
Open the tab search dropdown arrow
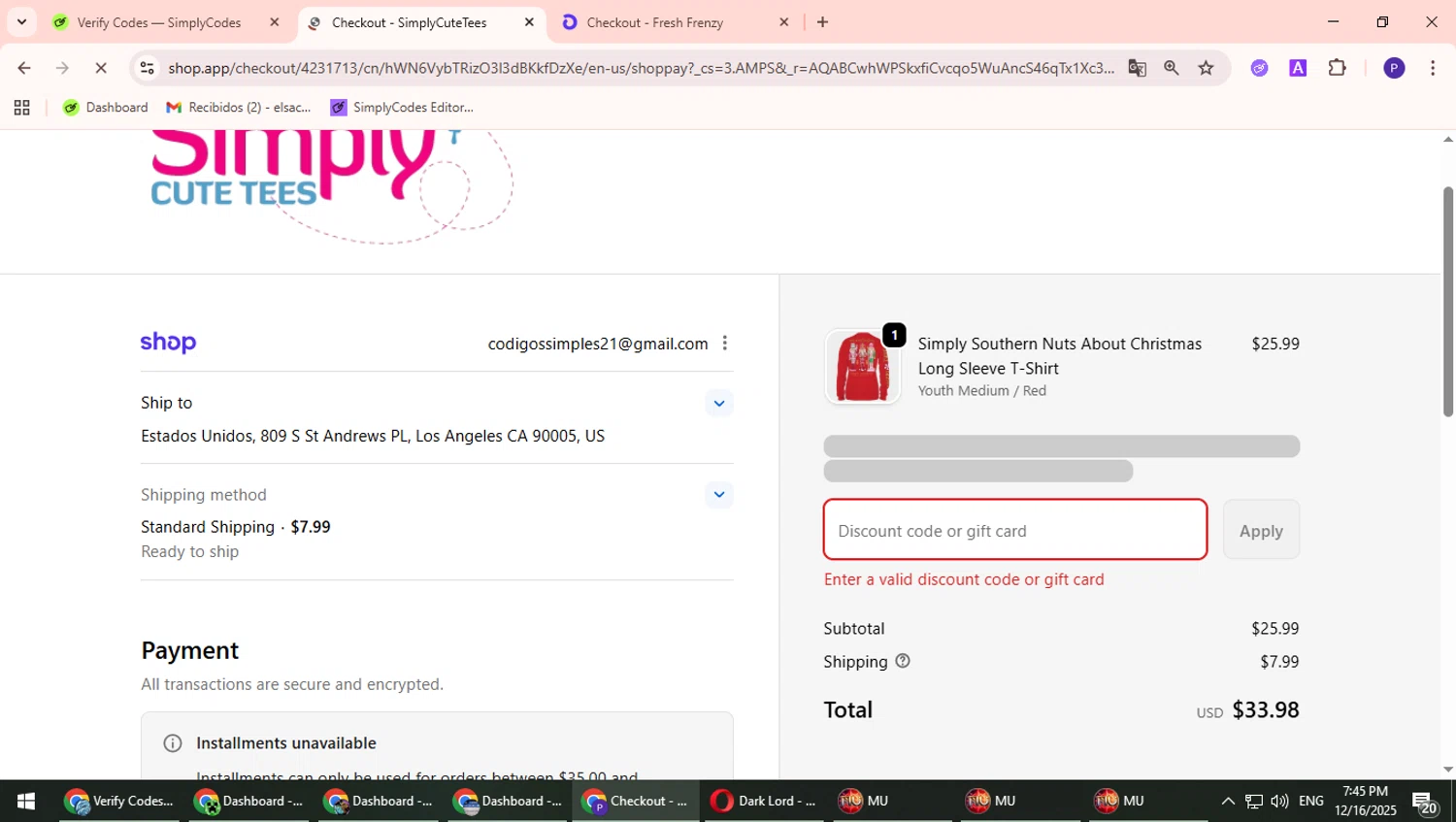point(21,21)
